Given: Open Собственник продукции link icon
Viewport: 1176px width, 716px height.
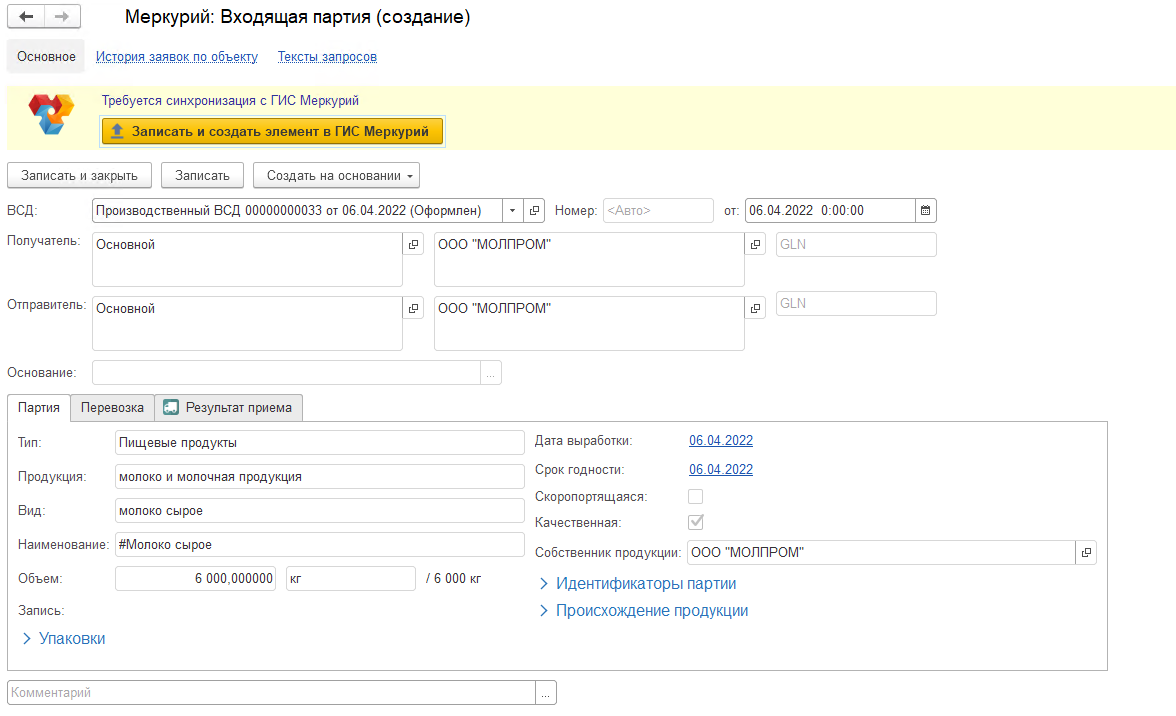Looking at the screenshot, I should pos(1086,553).
